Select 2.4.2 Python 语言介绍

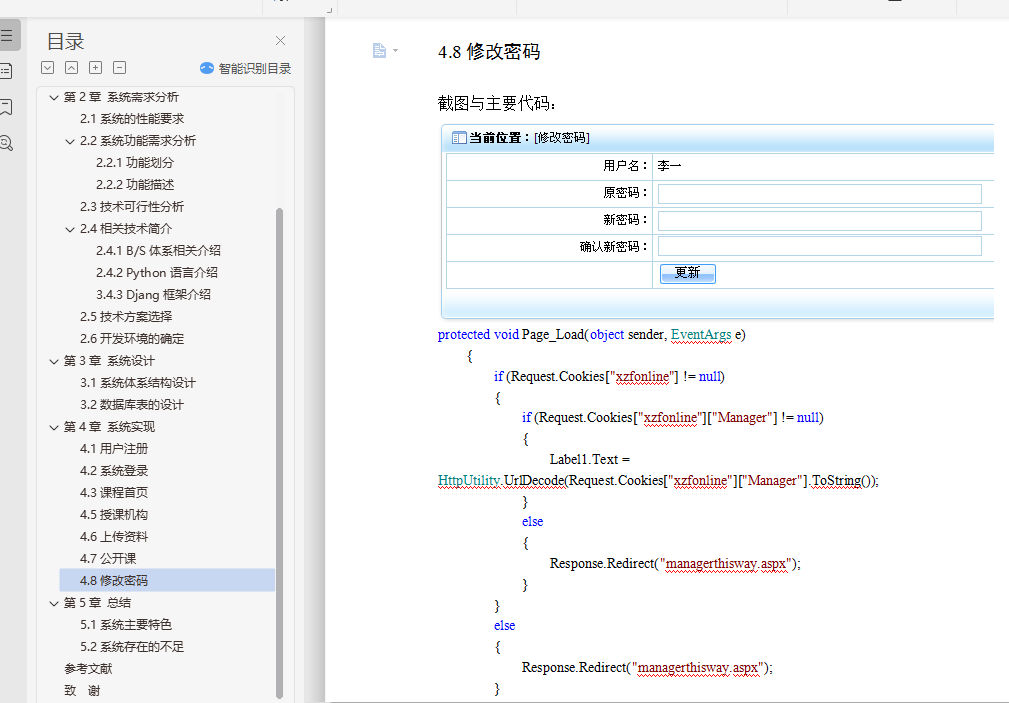[157, 272]
